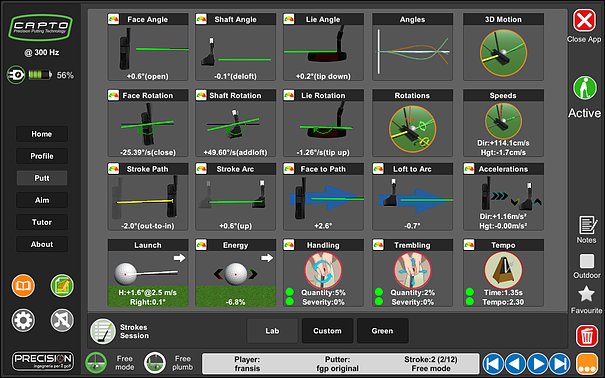This screenshot has height=378, width=605.
Task: Mark stroke as Favourite star
Action: pyautogui.click(x=586, y=294)
